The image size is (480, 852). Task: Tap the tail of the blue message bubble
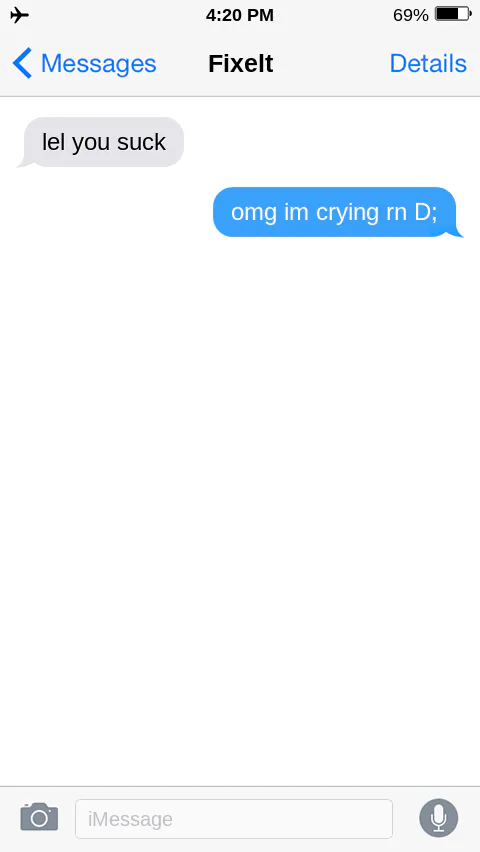(456, 232)
